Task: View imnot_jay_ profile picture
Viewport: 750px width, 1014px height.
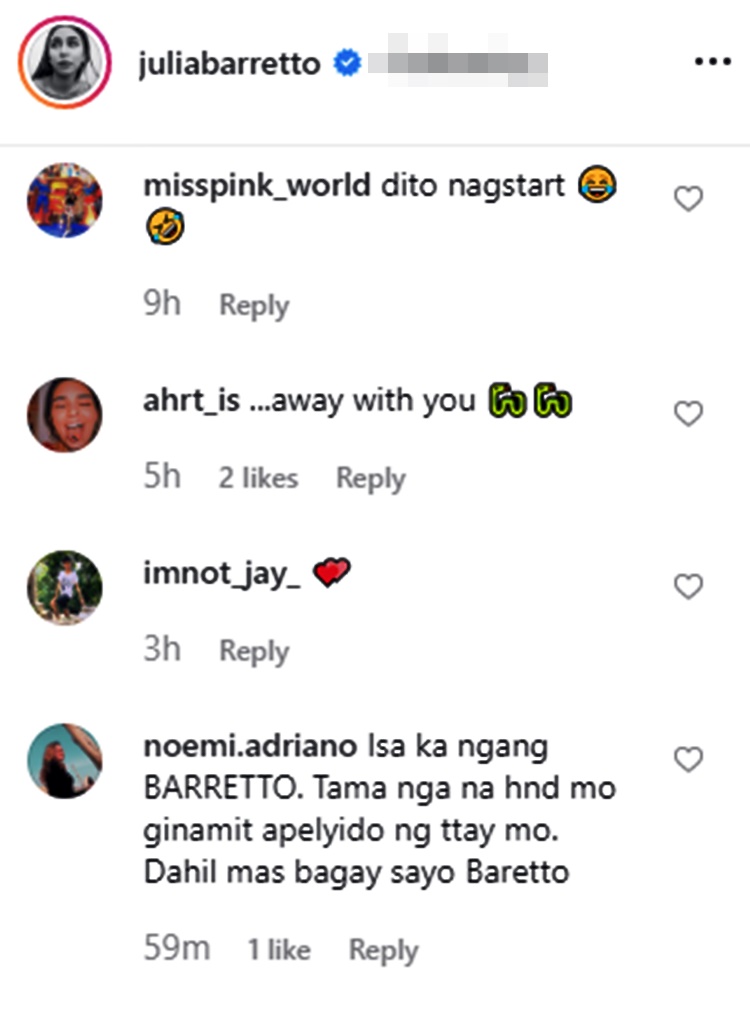Action: tap(65, 588)
